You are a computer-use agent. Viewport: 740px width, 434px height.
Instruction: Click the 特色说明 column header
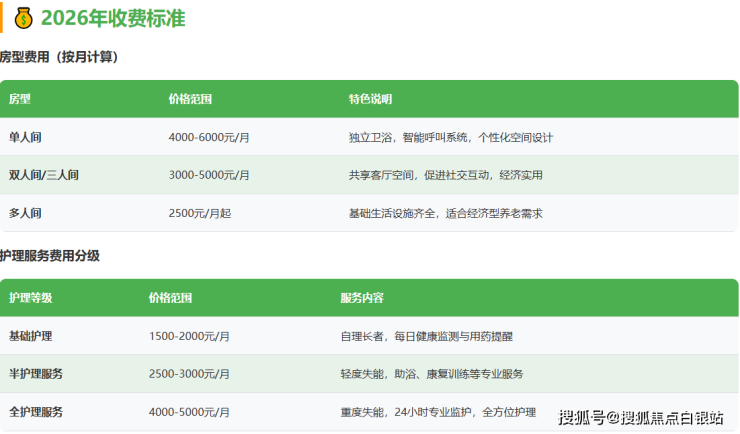(370, 100)
